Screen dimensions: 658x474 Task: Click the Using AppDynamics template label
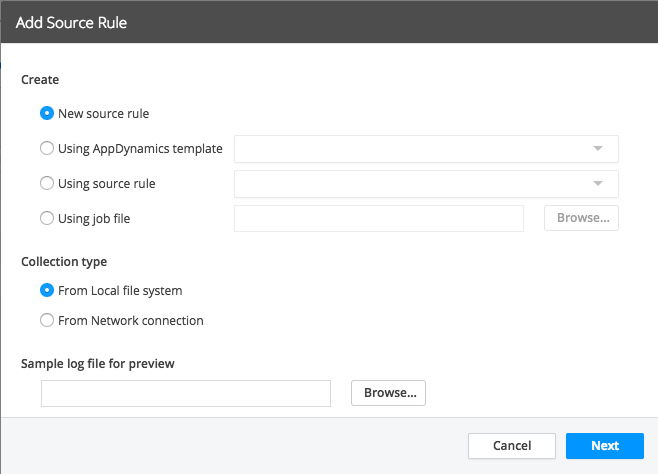pos(140,148)
